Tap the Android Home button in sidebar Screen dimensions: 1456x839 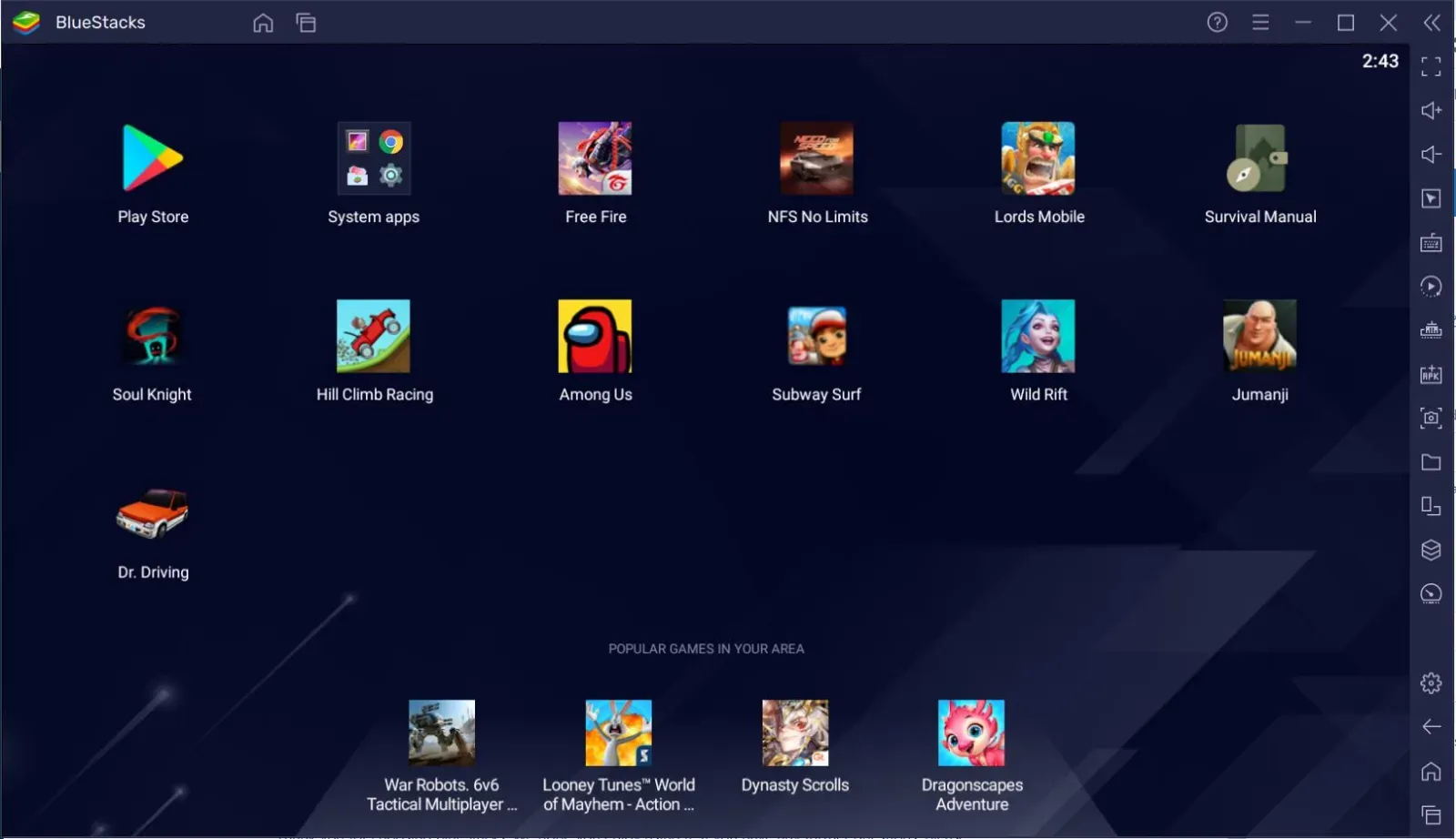(1431, 771)
